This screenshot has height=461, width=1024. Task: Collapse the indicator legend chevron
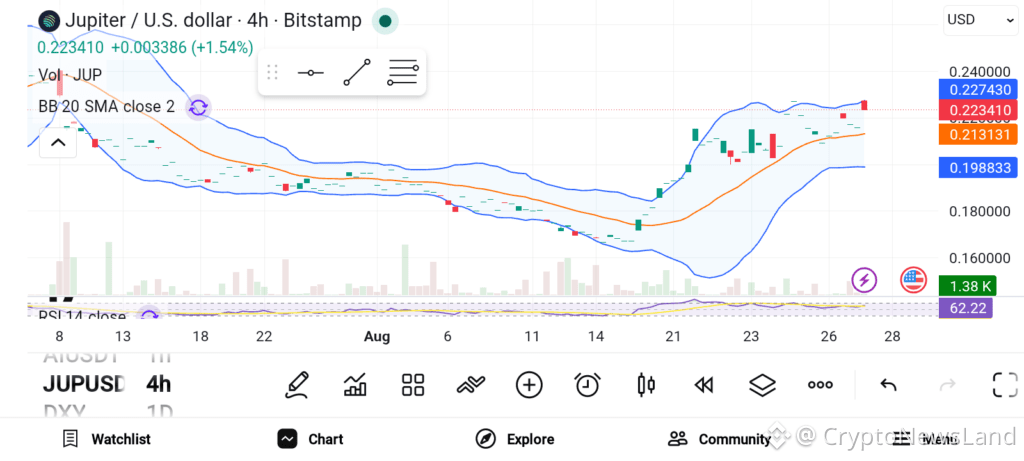click(58, 142)
